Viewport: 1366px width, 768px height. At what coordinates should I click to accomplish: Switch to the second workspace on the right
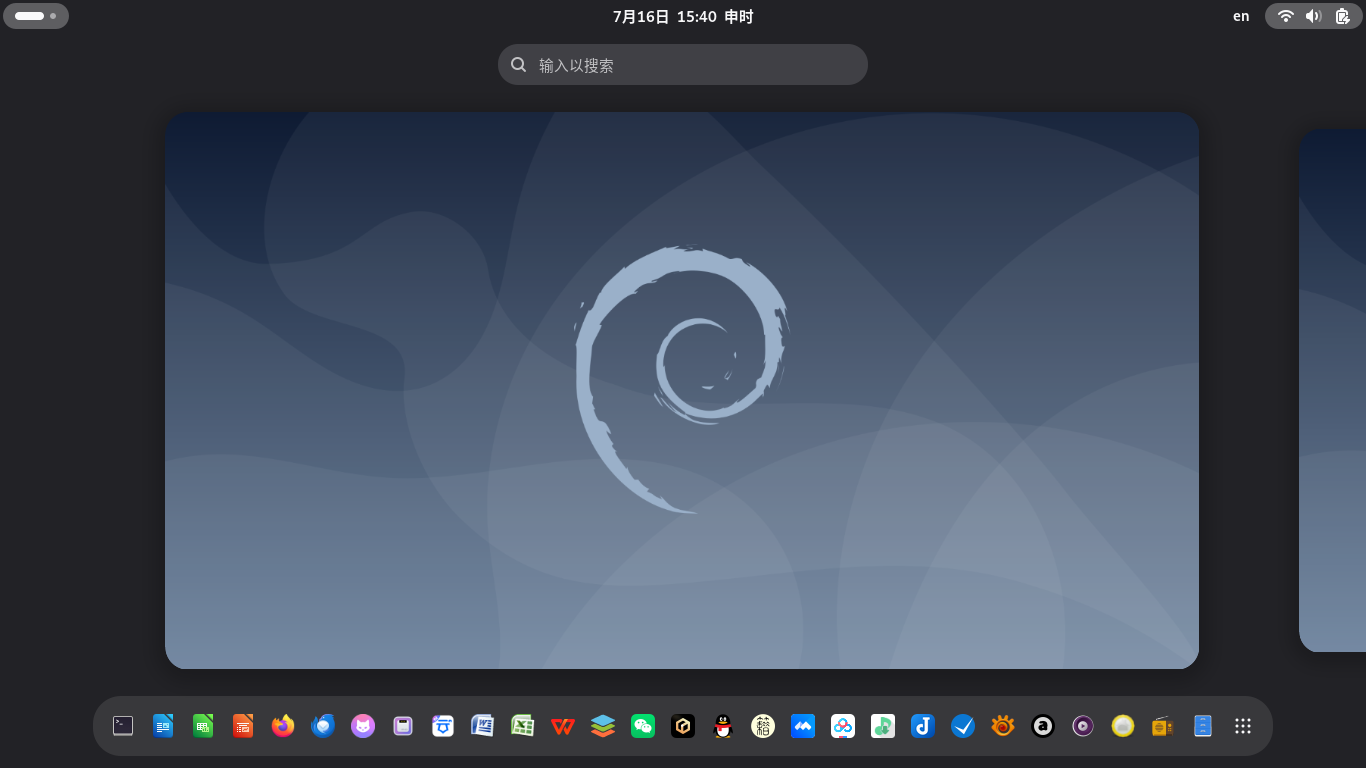click(x=1332, y=390)
